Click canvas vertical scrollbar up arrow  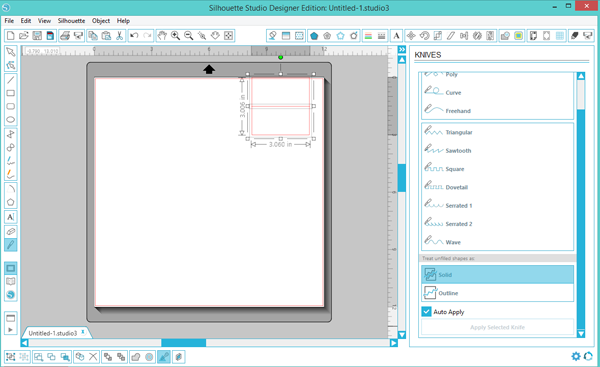(402, 60)
